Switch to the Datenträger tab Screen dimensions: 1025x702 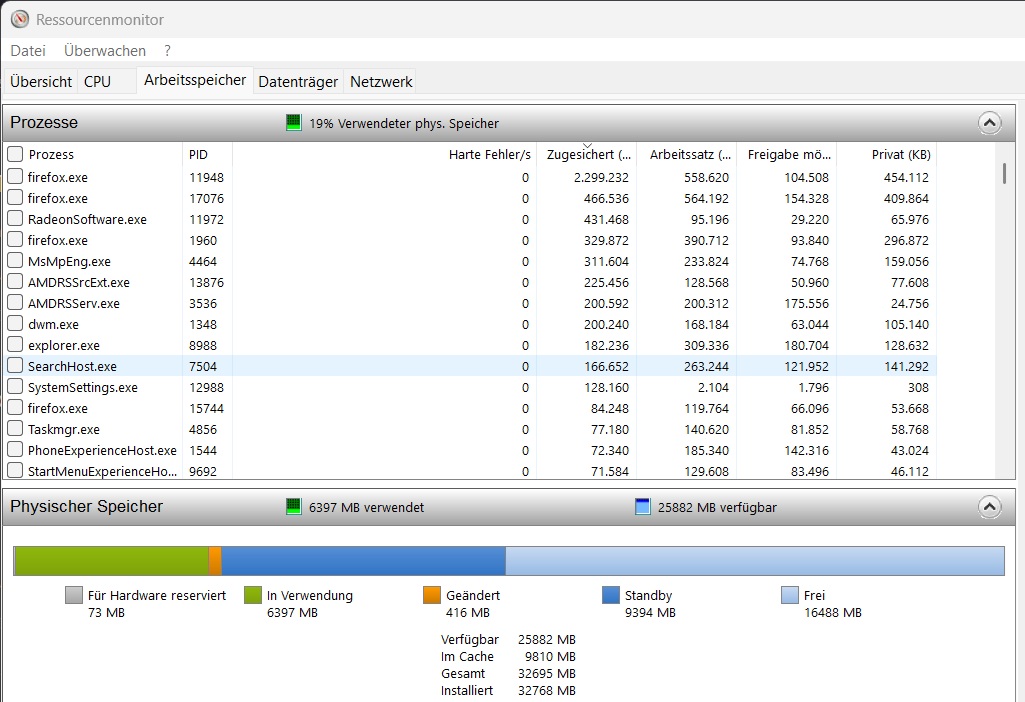(x=298, y=82)
